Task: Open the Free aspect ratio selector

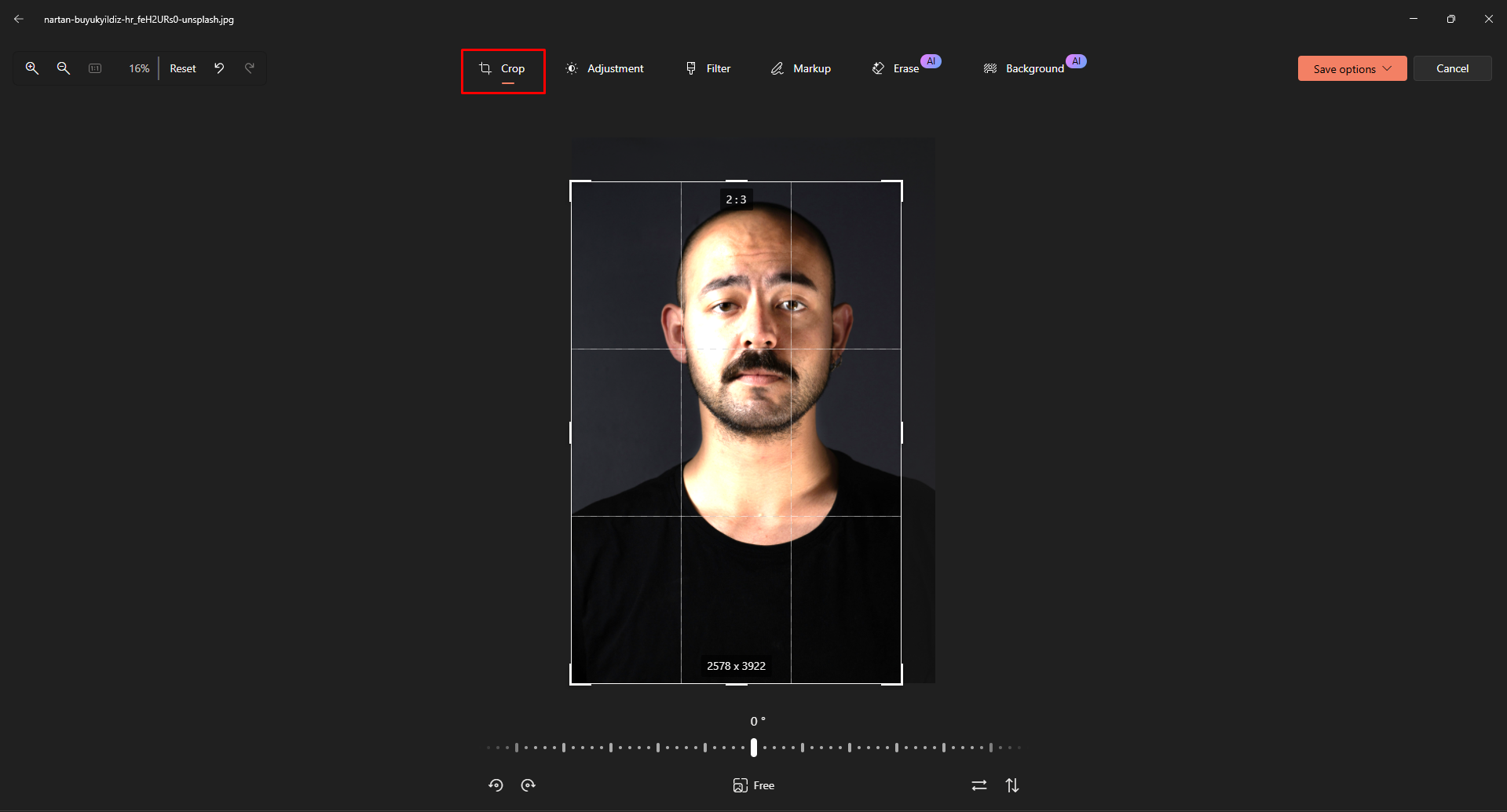Action: click(752, 785)
